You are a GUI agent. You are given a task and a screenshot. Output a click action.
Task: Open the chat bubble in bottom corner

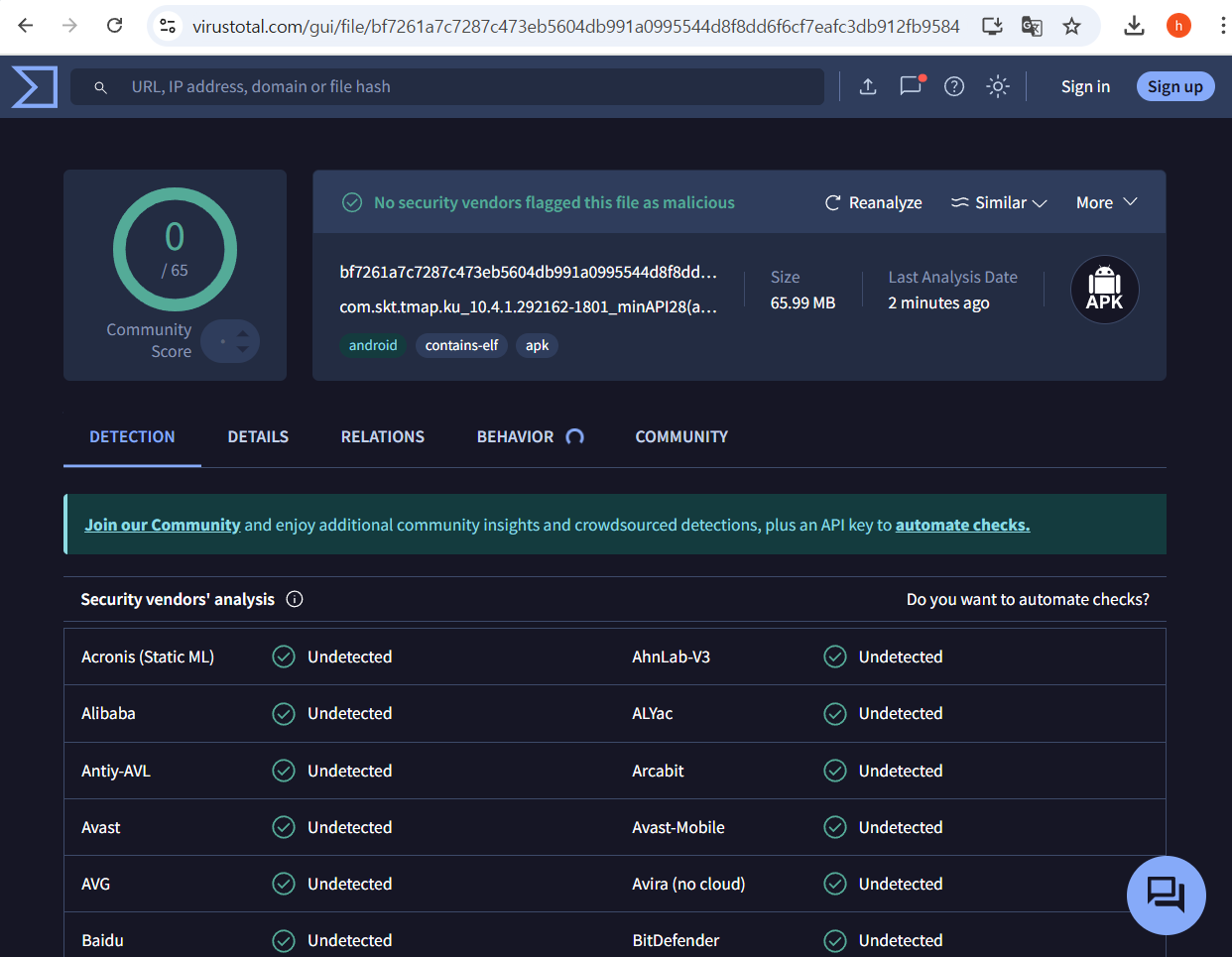(x=1167, y=895)
